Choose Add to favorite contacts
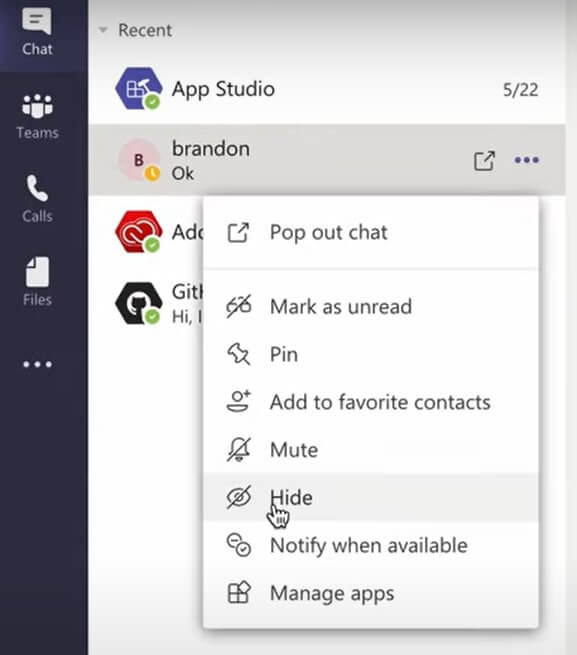This screenshot has height=655, width=577. [x=371, y=402]
